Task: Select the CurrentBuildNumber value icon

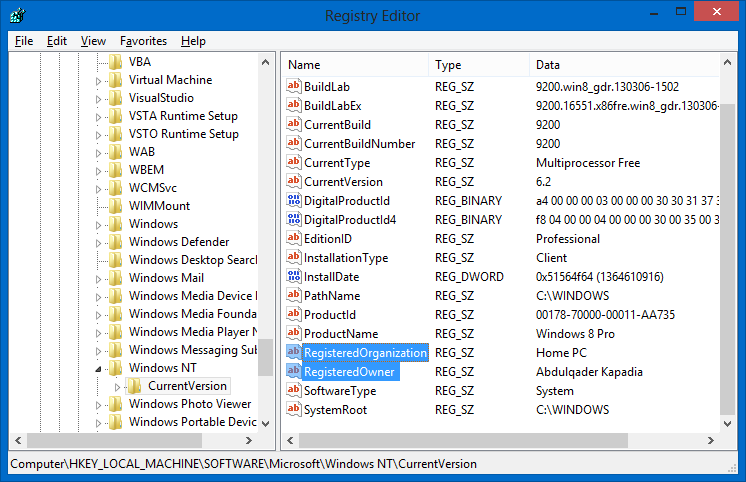Action: 294,143
